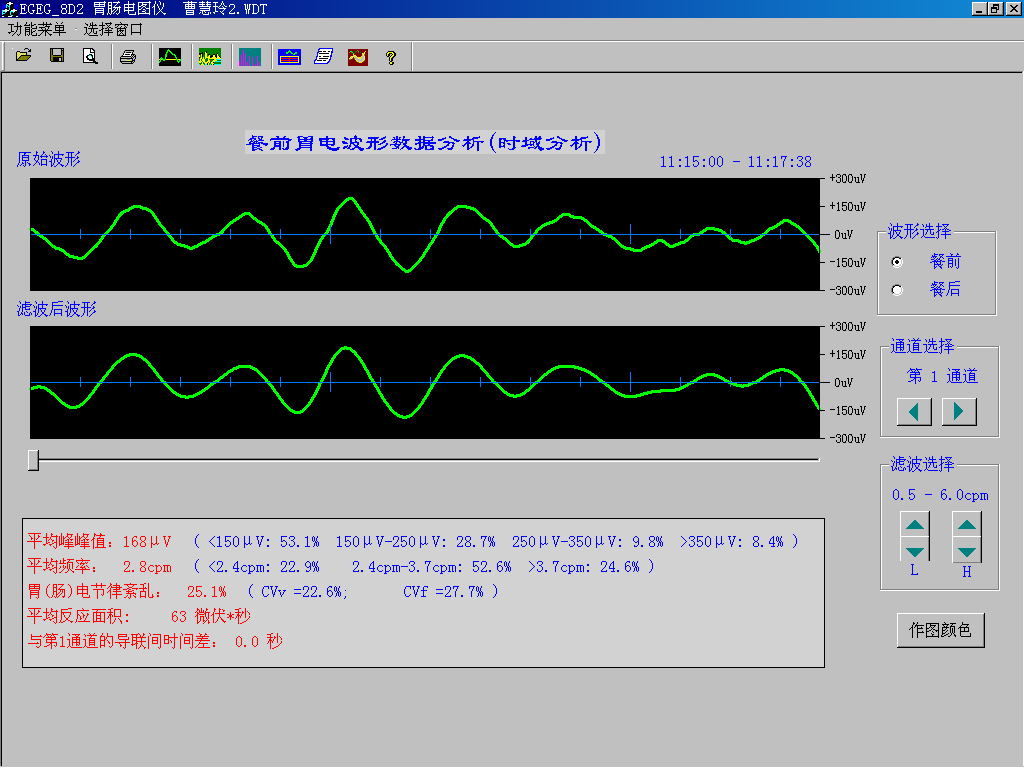Click the stomach image icon
Viewport: 1024px width, 768px height.
pos(357,57)
